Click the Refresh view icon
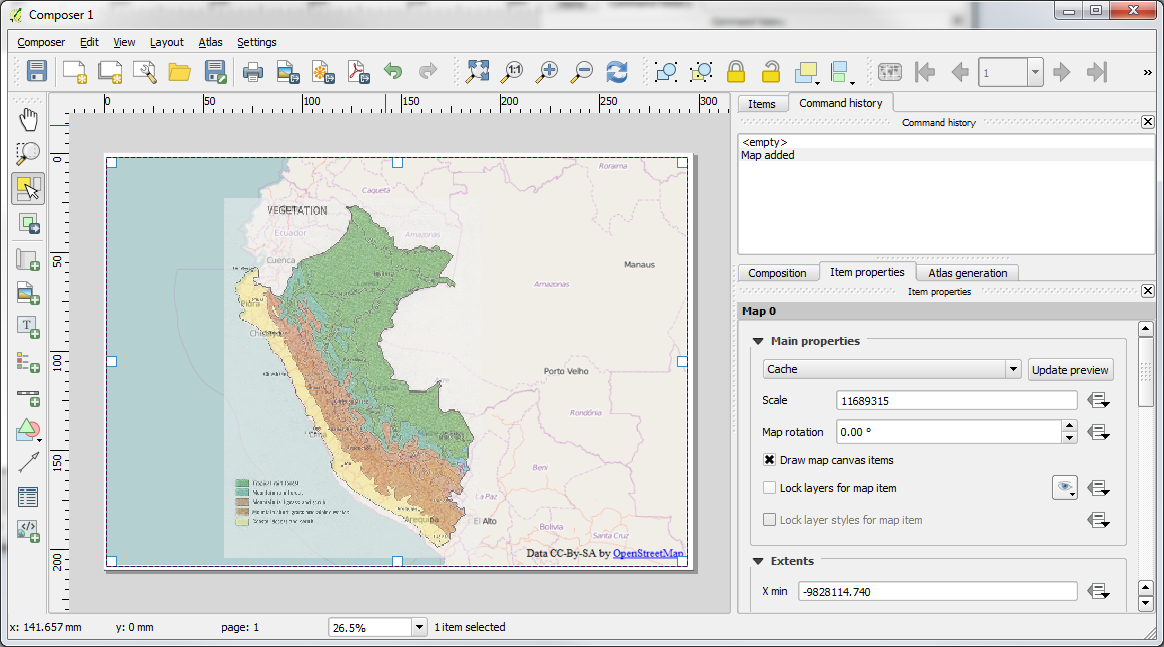The width and height of the screenshot is (1164, 647). coord(617,71)
